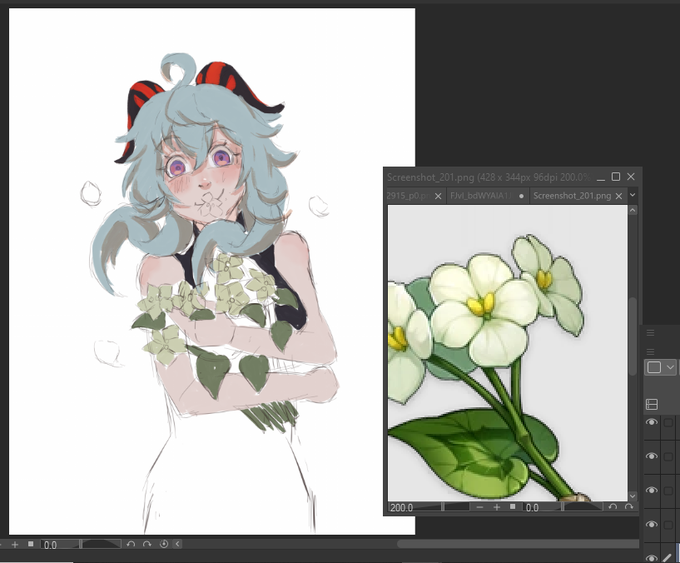Click the Screenshot_201 window's vertical scrollbar thumb
680x563 pixels.
[x=633, y=336]
